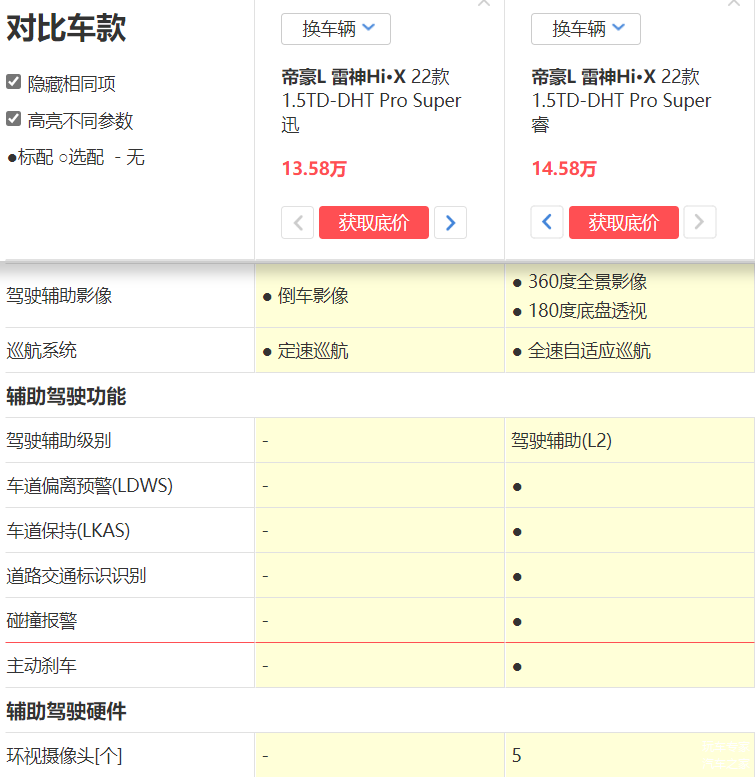Click the 倒车影像 cell value
This screenshot has height=777, width=755.
313,296
